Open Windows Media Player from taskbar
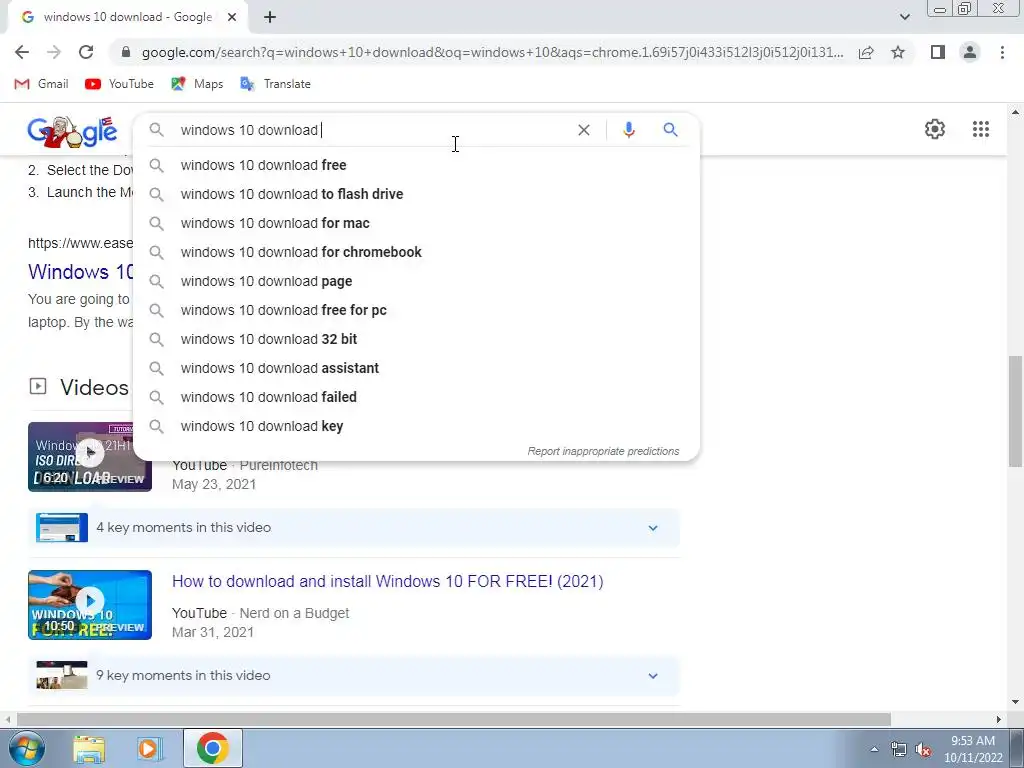 (150, 749)
